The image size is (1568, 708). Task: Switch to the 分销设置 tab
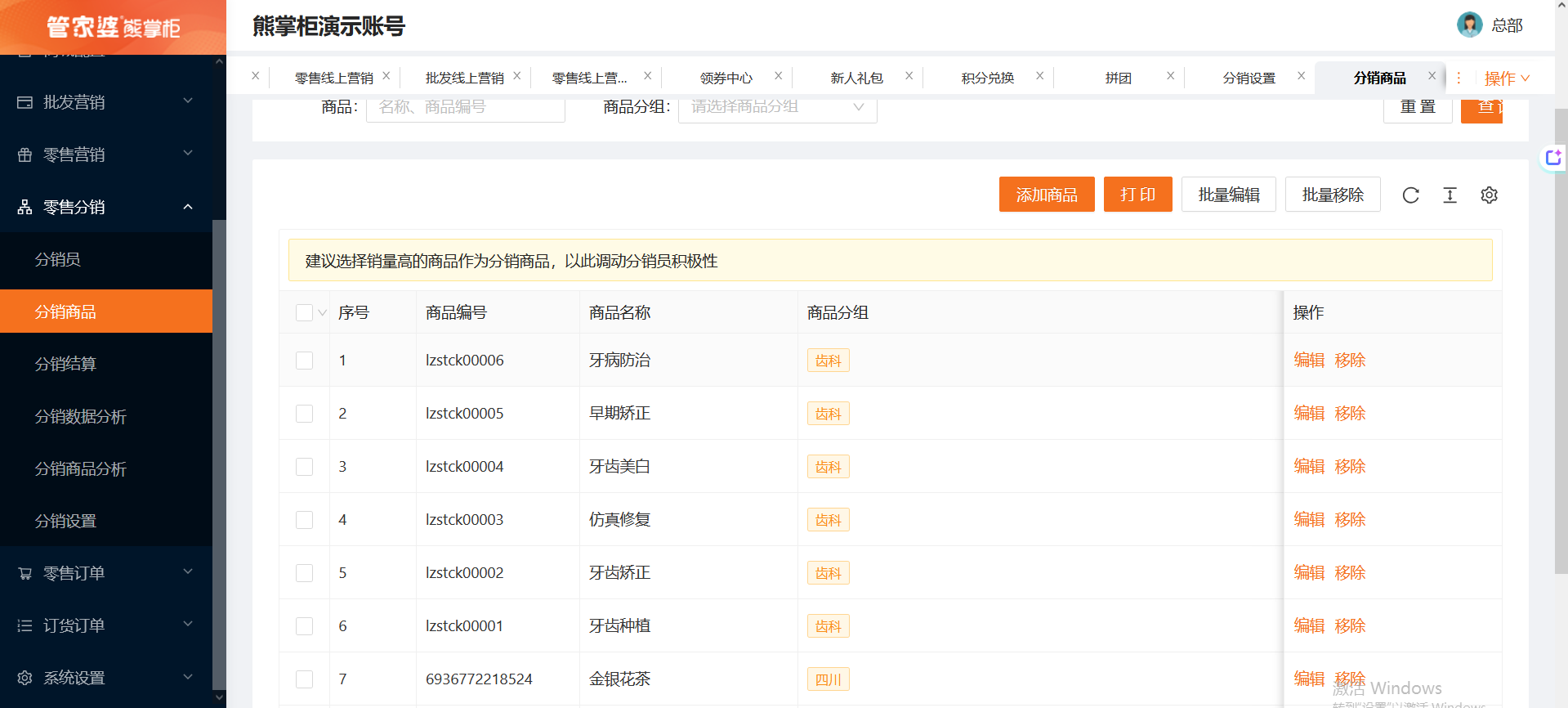(1249, 78)
